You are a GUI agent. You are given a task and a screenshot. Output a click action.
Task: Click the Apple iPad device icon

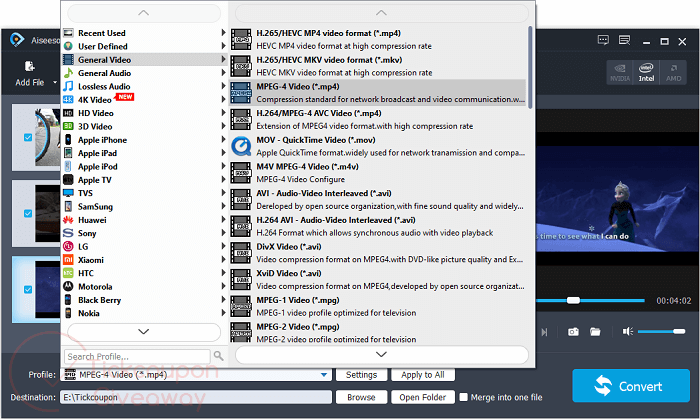pos(68,153)
